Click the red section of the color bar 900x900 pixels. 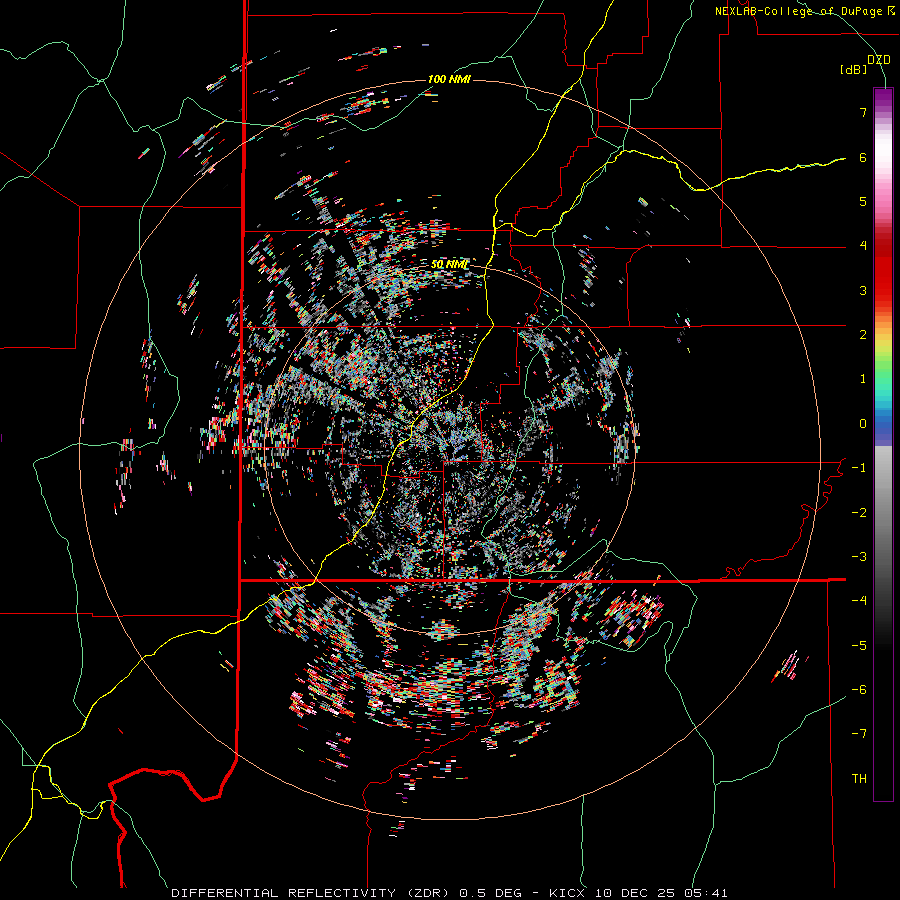pos(883,270)
